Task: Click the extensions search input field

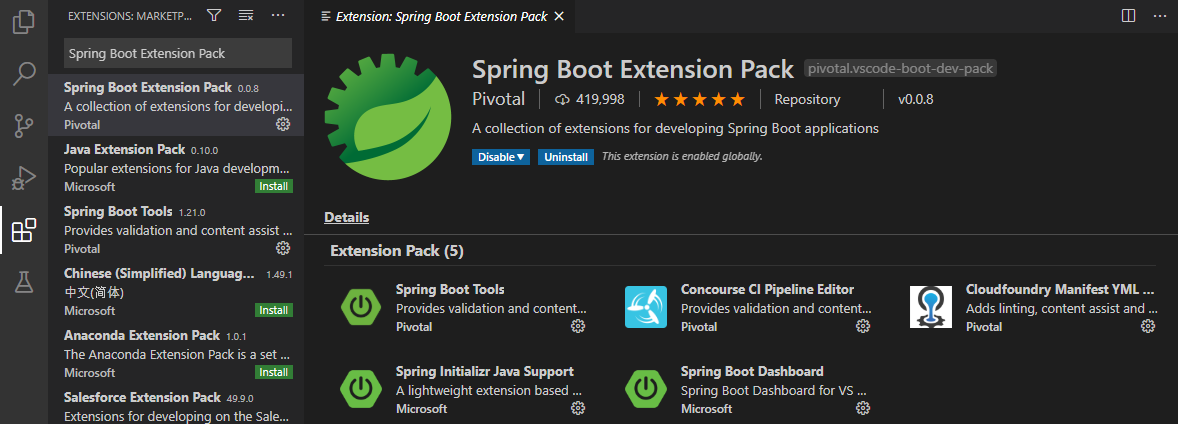Action: tap(178, 53)
